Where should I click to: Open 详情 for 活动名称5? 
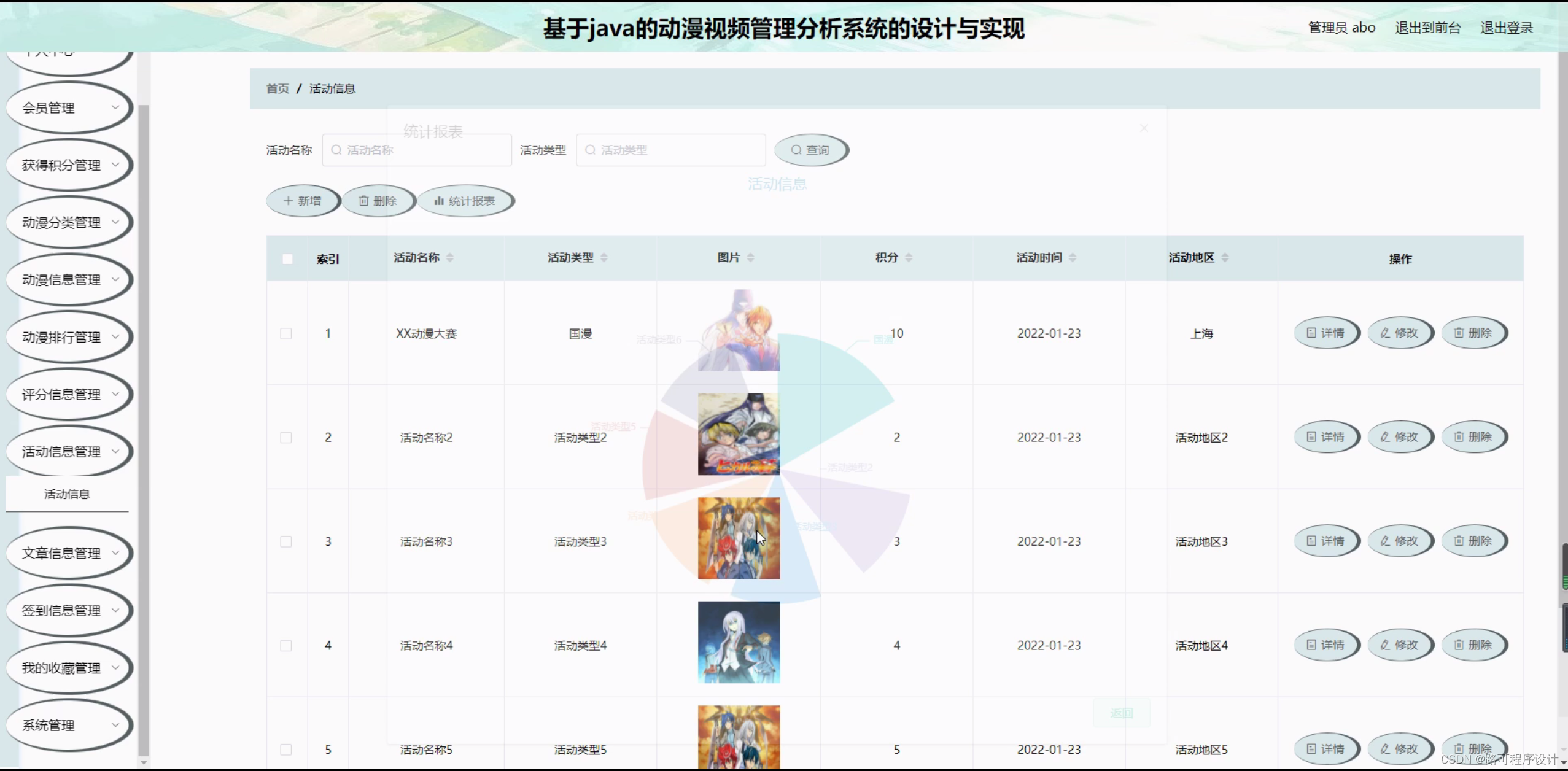click(1327, 748)
